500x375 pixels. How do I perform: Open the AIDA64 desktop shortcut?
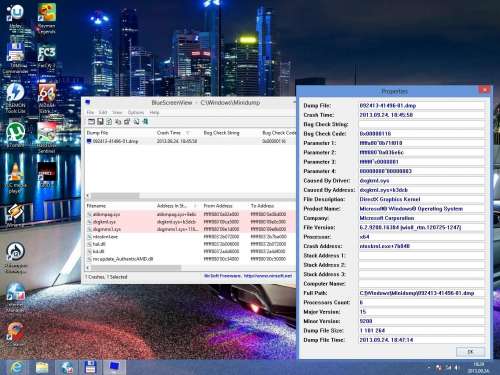coord(47,98)
